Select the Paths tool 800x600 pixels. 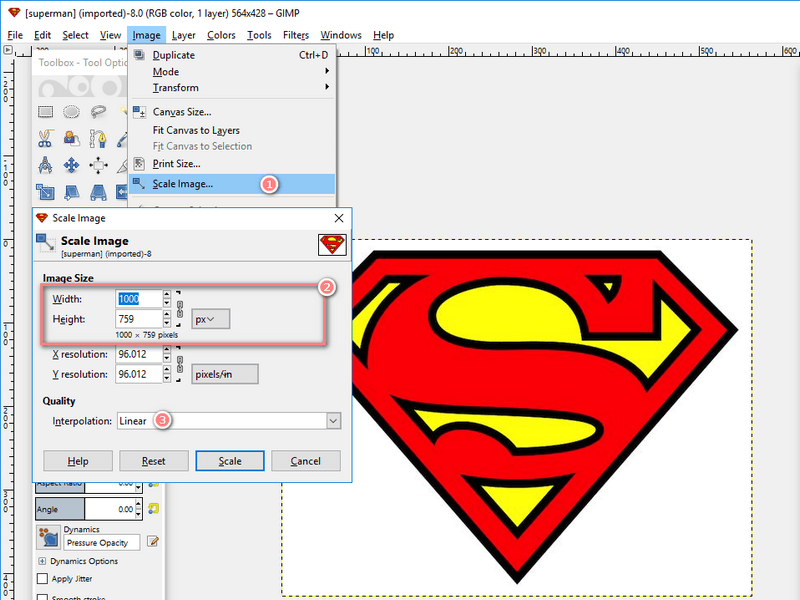pyautogui.click(x=96, y=138)
